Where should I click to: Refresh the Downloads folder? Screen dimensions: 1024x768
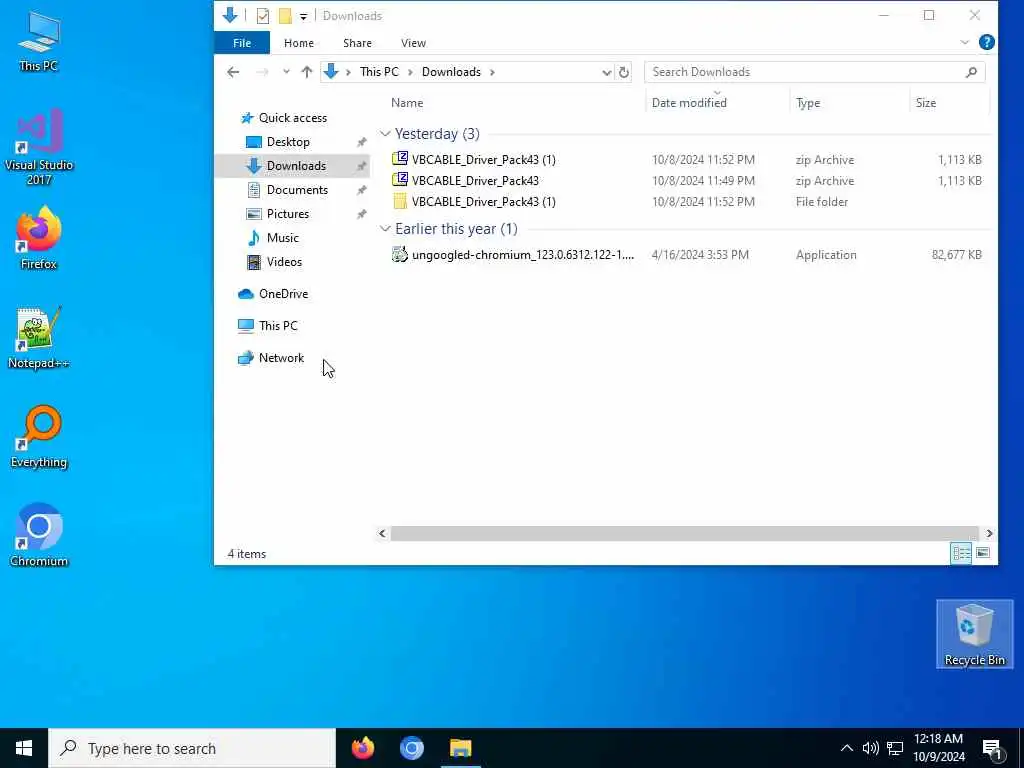624,72
